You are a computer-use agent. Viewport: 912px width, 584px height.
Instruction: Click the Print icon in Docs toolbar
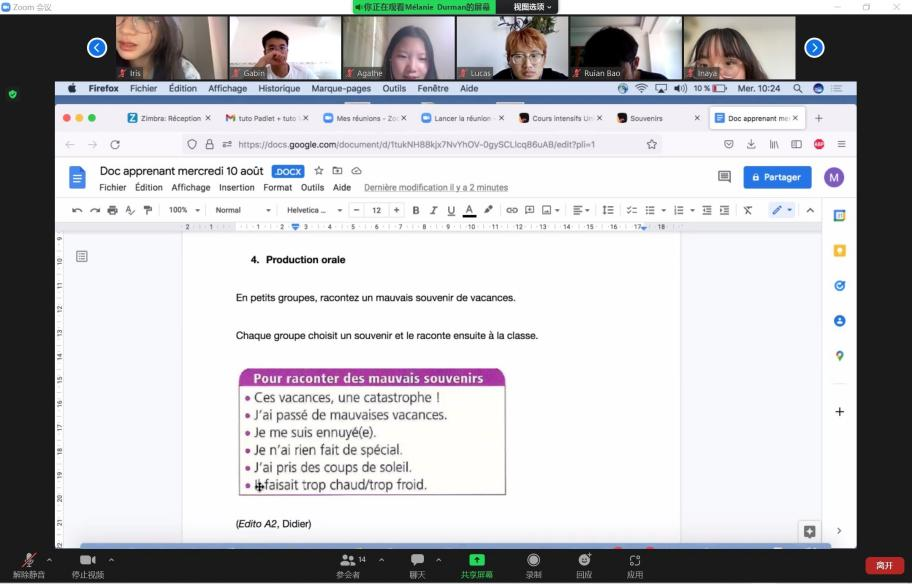[x=112, y=210]
